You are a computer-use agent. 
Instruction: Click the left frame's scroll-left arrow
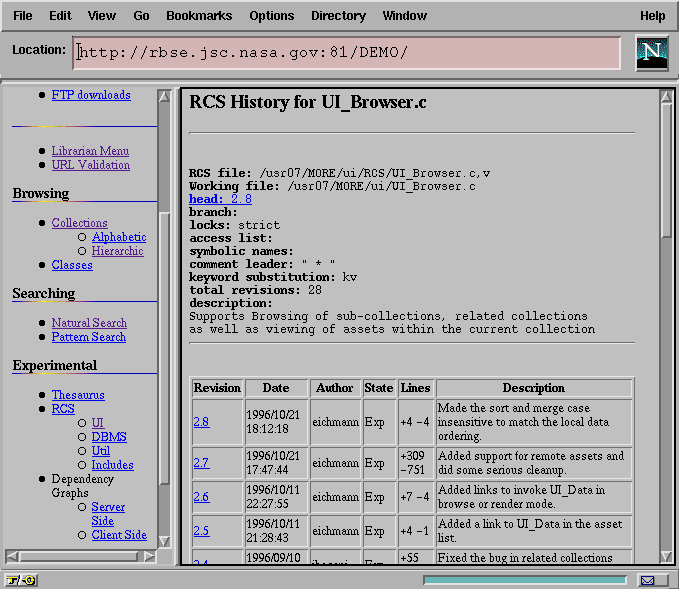coord(12,556)
